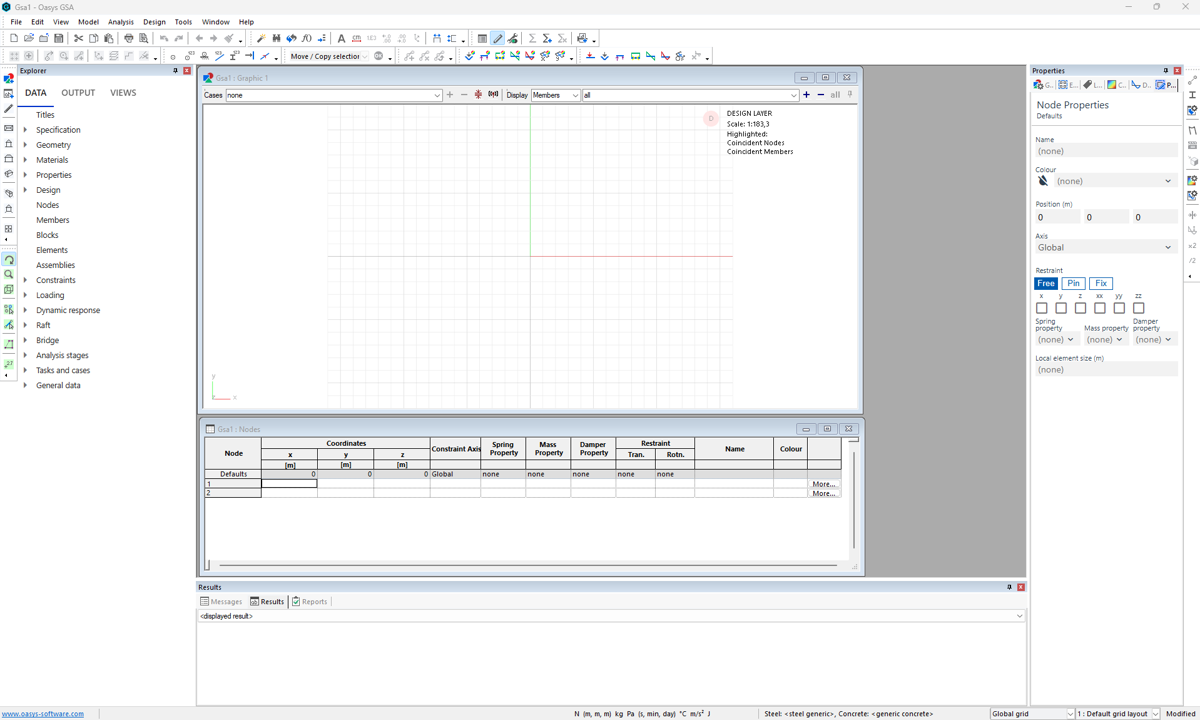
Task: Select the Zoom magnifier tool in sidebar
Action: tap(9, 274)
